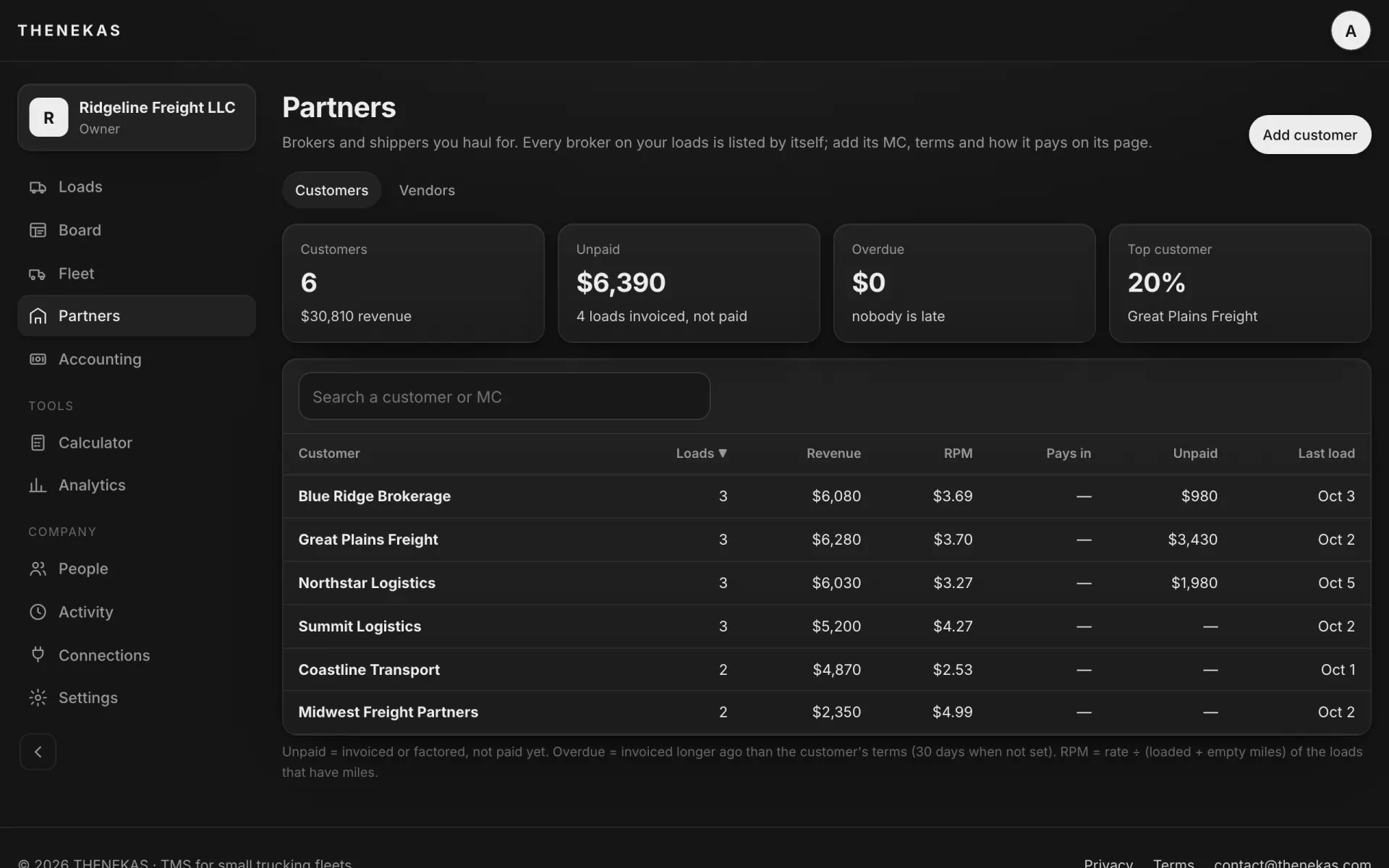Click the Unpaid $6,390 summary card

click(x=689, y=283)
